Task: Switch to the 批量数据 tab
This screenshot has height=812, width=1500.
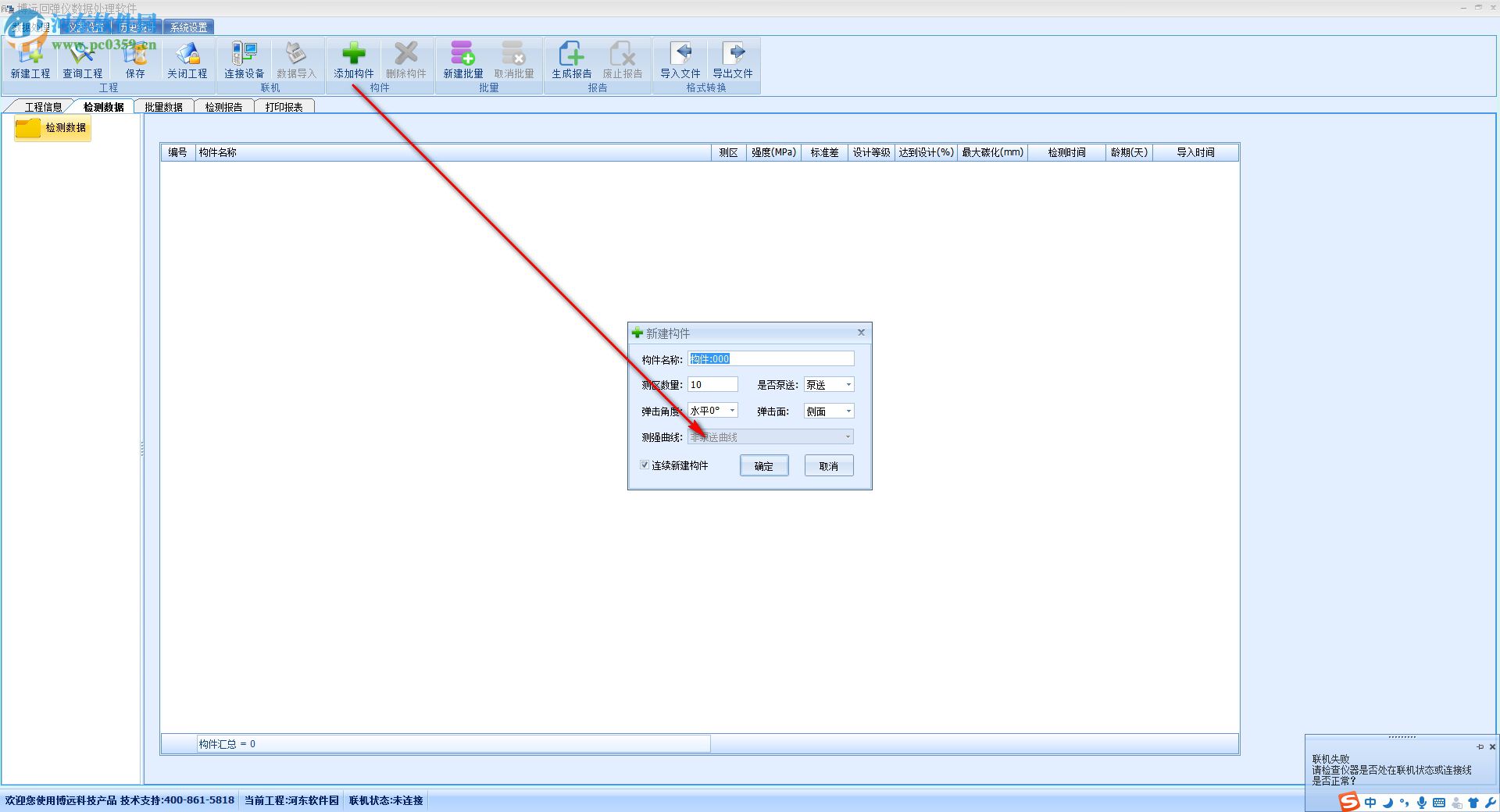Action: pos(163,107)
